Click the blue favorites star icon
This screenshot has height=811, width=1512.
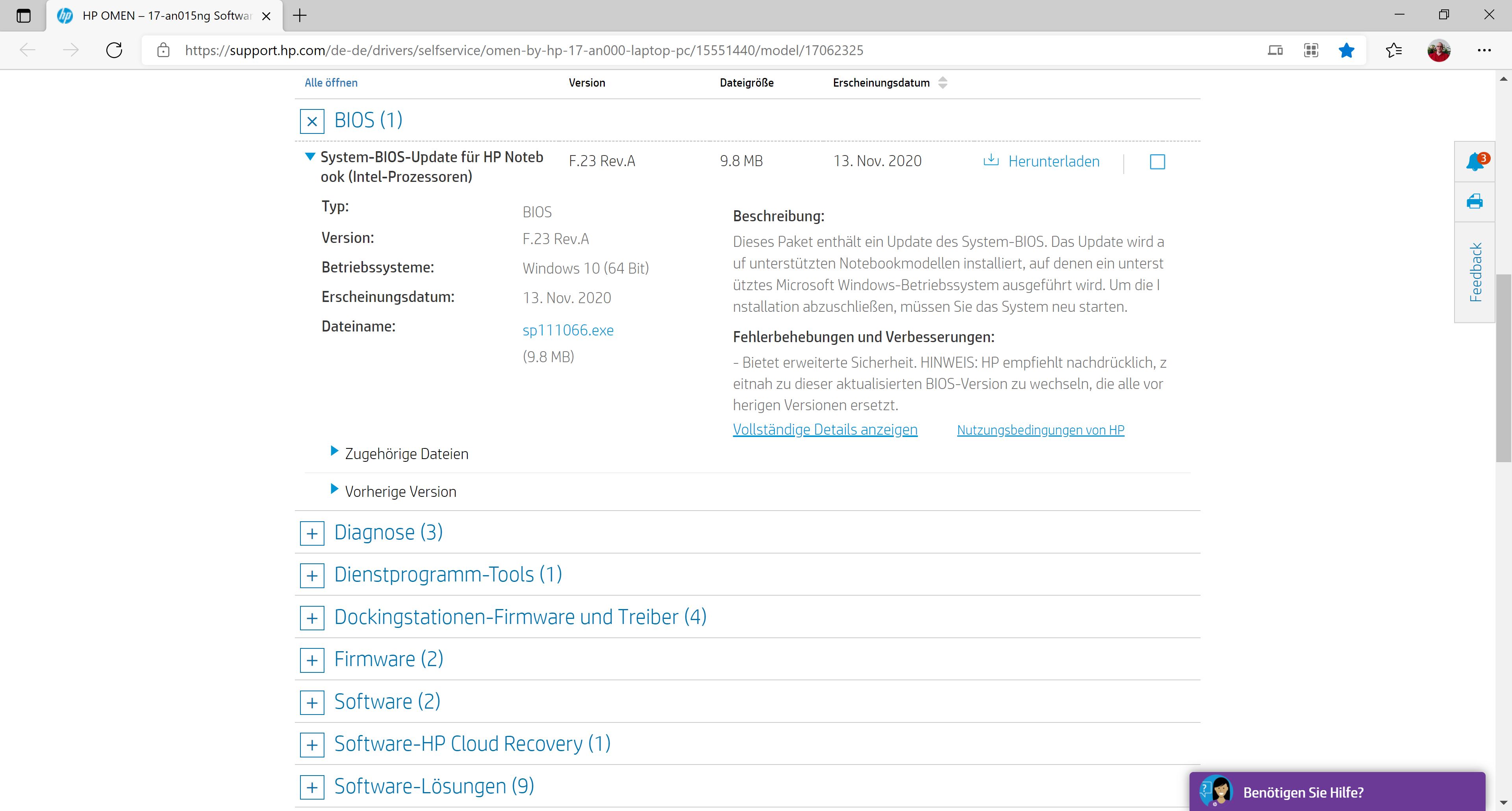[1346, 50]
